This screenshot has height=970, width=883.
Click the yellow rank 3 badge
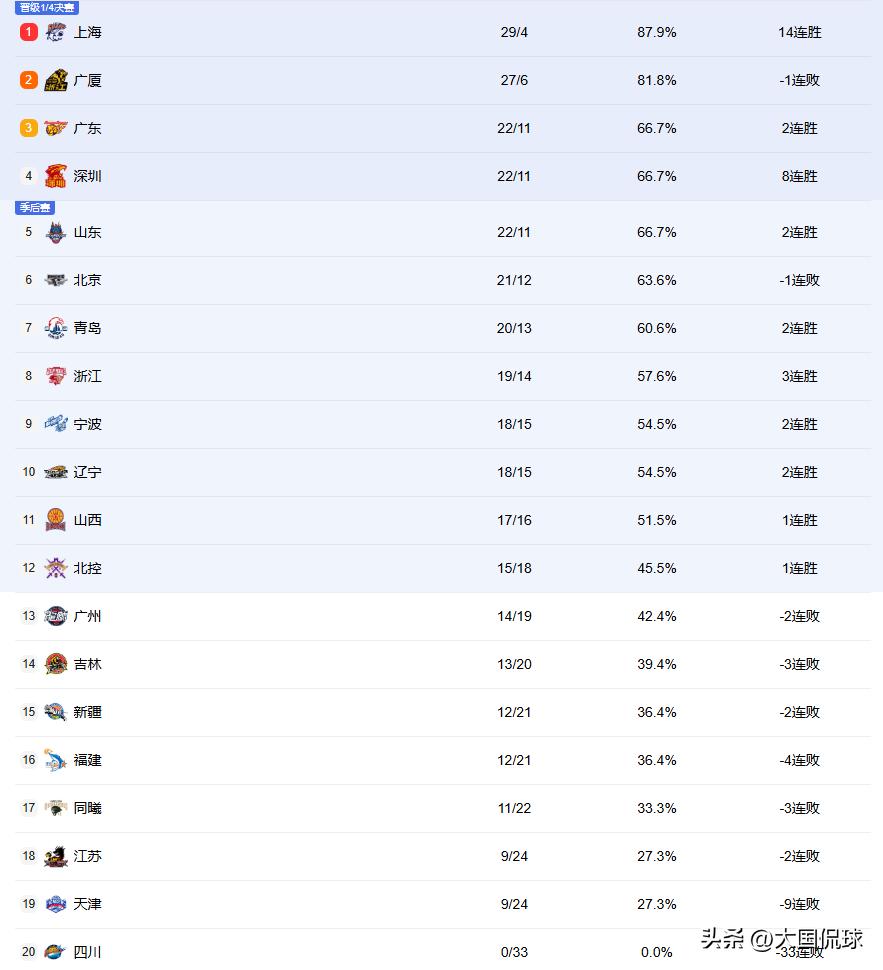29,128
